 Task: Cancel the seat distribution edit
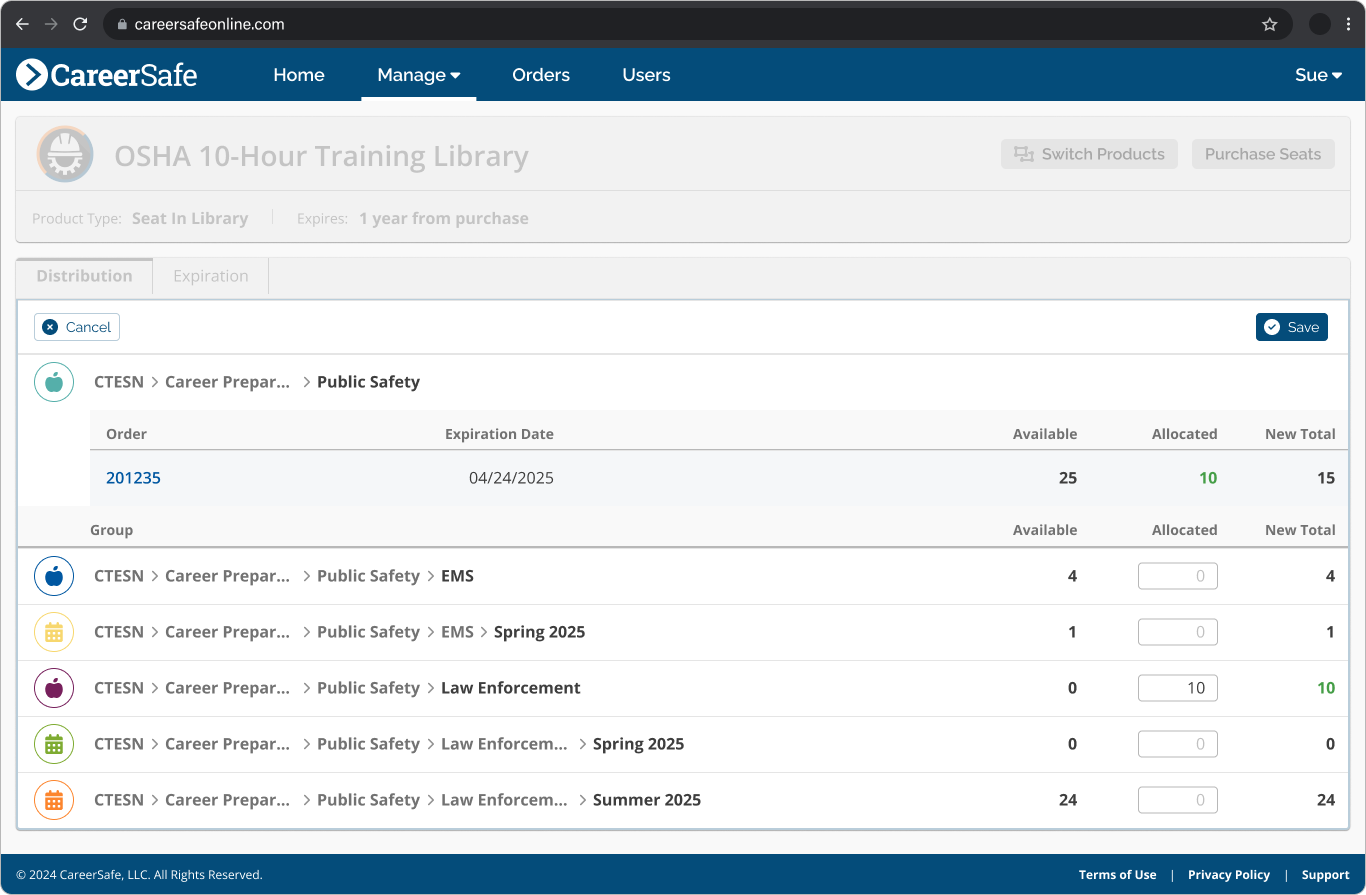tap(77, 327)
